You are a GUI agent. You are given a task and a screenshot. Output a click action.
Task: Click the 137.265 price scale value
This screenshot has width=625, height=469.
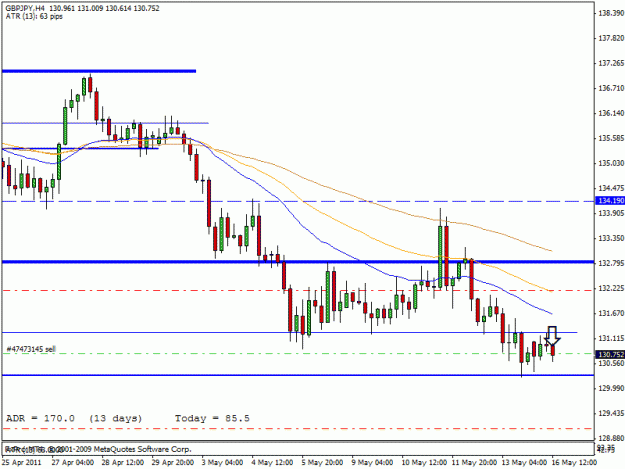click(611, 63)
